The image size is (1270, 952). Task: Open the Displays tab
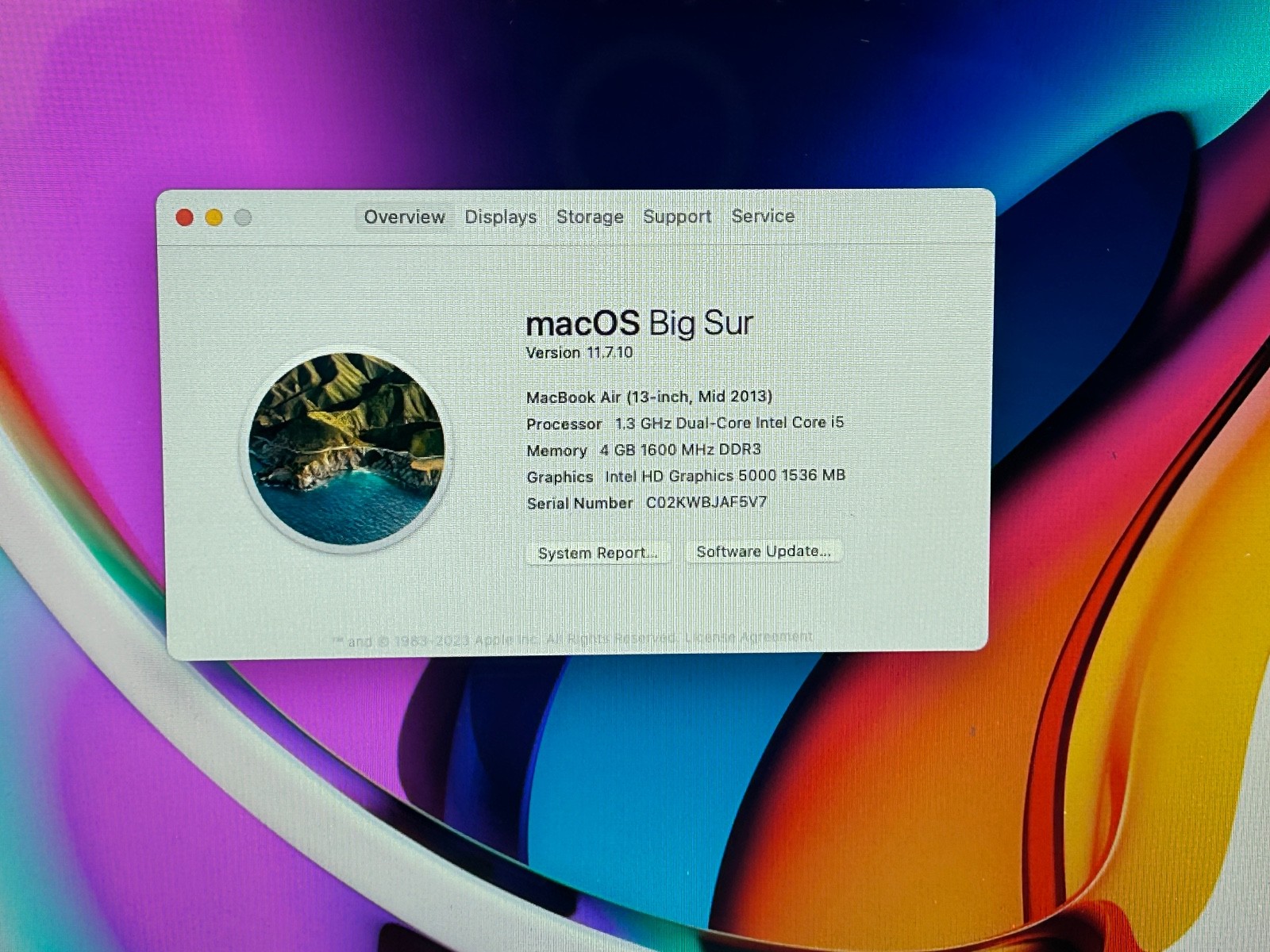click(x=501, y=217)
